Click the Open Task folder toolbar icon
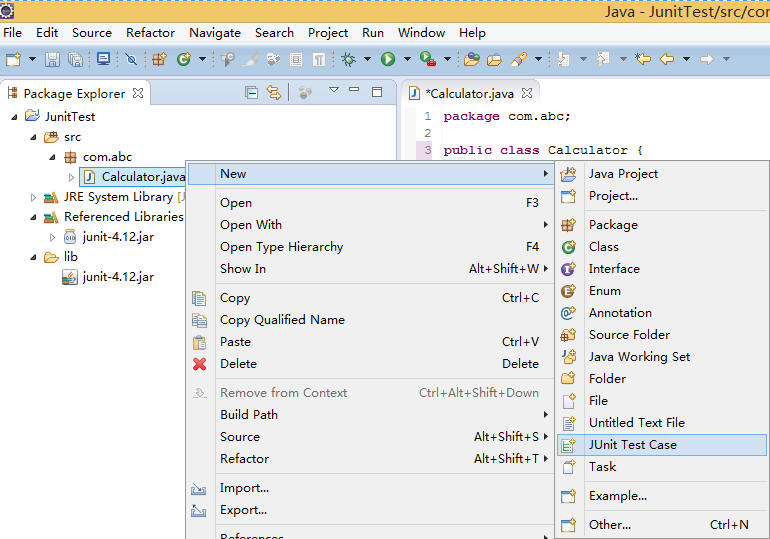770x539 pixels. coord(494,59)
